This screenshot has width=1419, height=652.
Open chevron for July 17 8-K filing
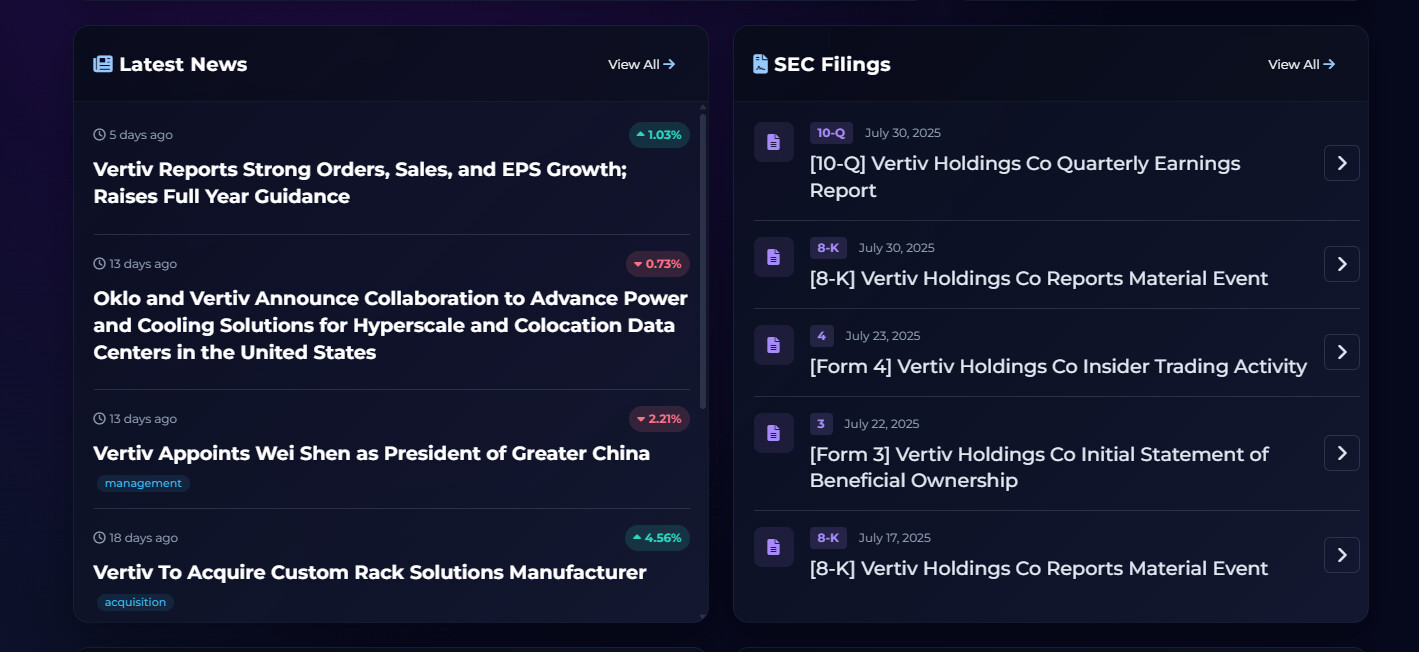click(x=1341, y=555)
